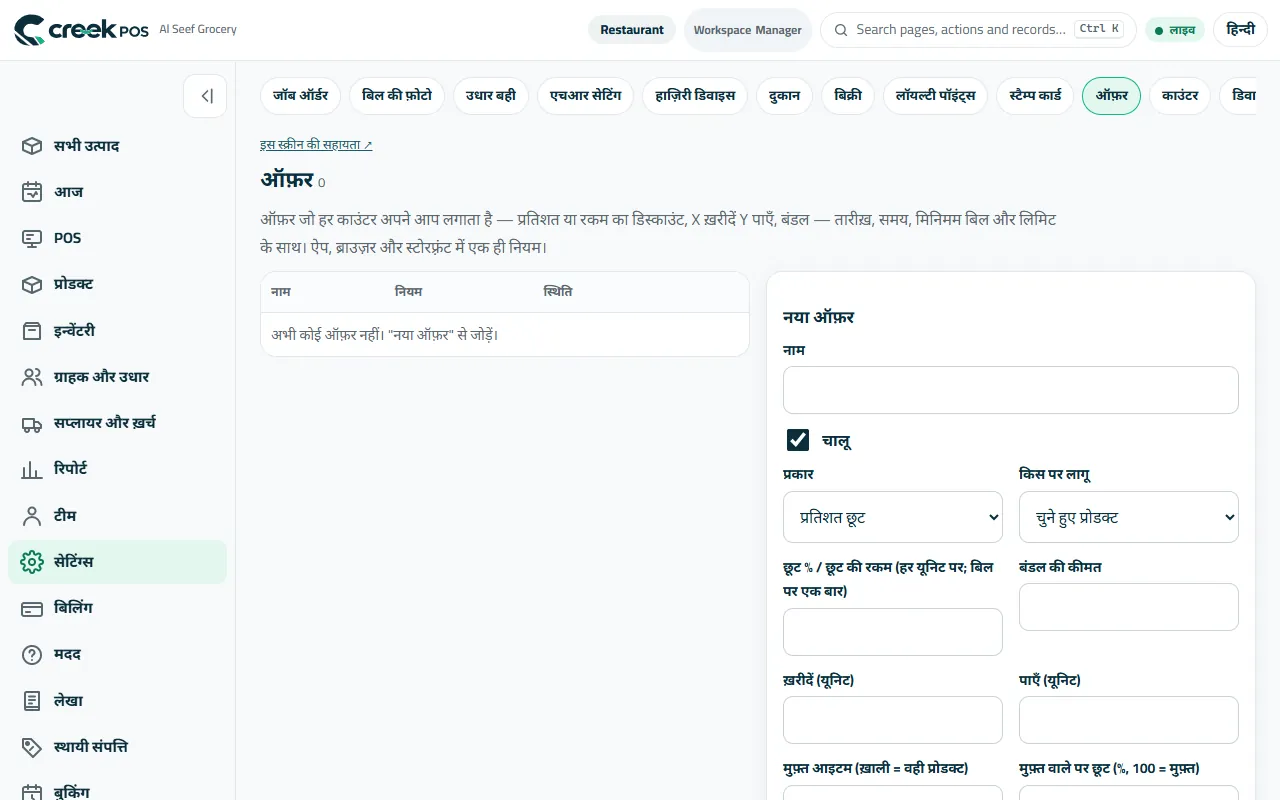Open the प्रकार dropdown showing प्रतिशत छूट
Viewport: 1280px width, 800px height.
(x=893, y=517)
